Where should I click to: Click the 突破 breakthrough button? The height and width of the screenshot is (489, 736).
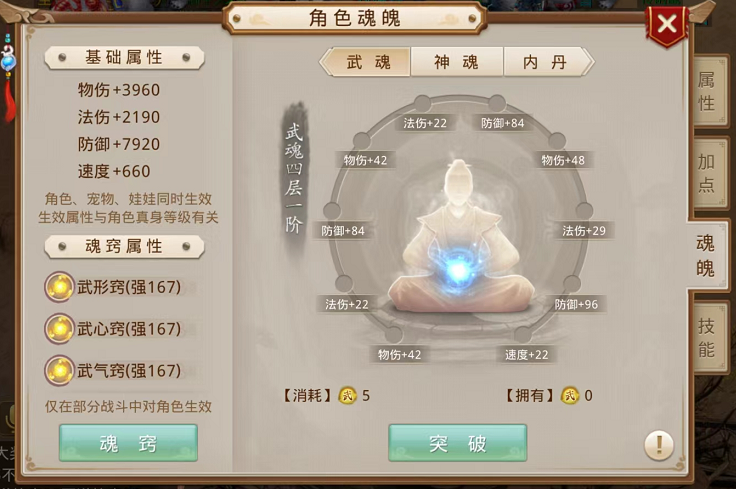click(458, 443)
